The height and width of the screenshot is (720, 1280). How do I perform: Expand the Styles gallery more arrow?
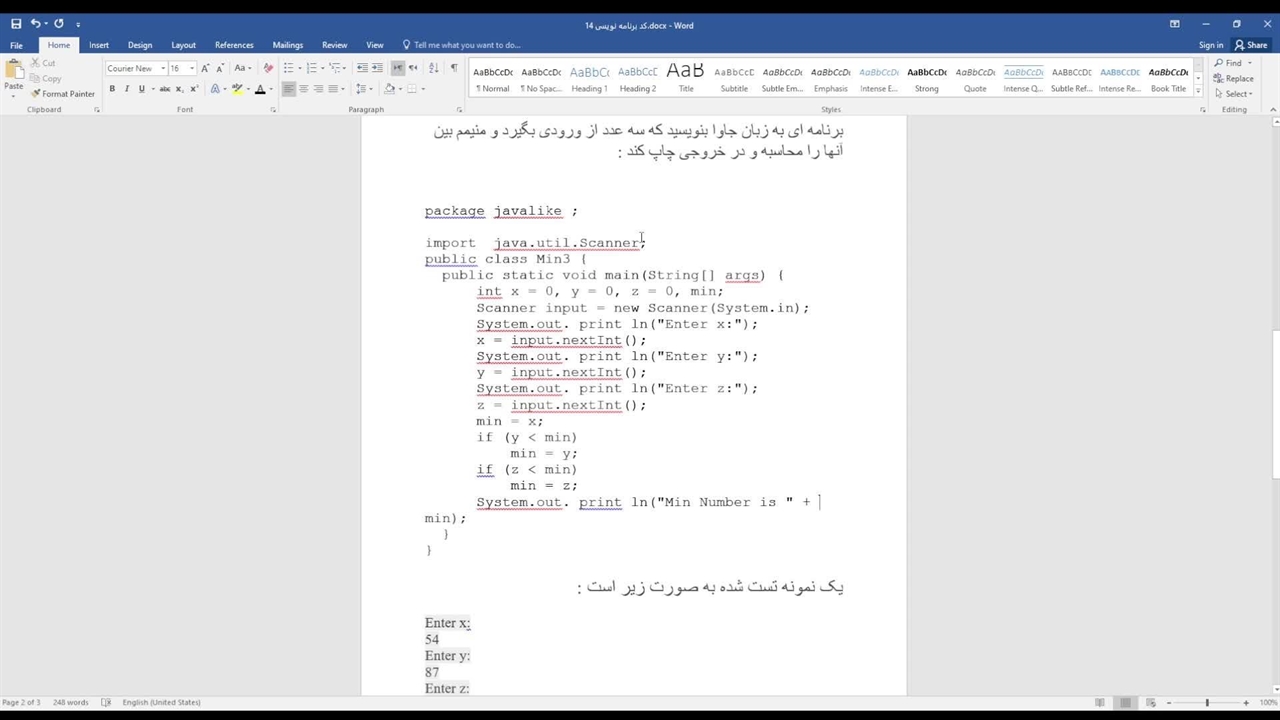click(x=1199, y=92)
